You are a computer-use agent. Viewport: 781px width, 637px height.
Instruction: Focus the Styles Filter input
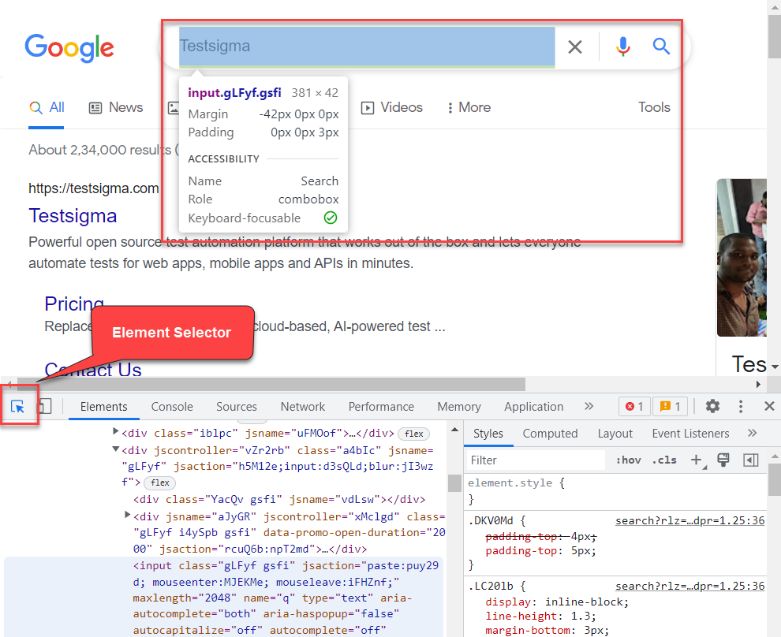[x=535, y=460]
